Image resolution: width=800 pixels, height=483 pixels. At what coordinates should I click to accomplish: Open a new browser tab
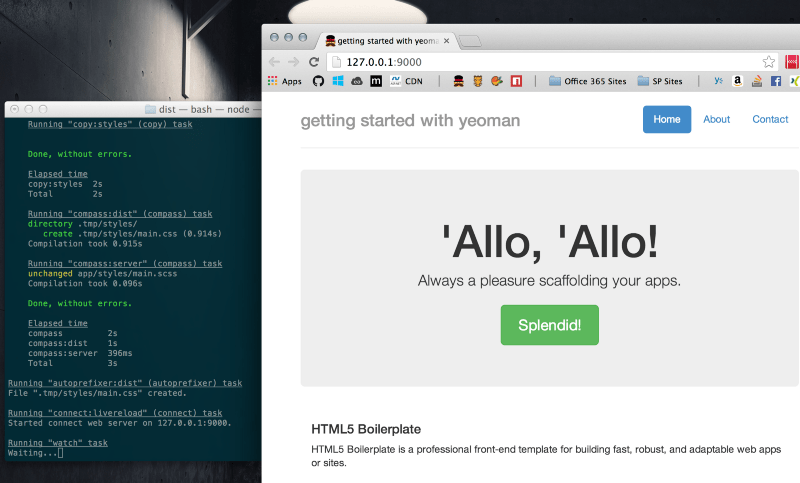click(x=472, y=41)
